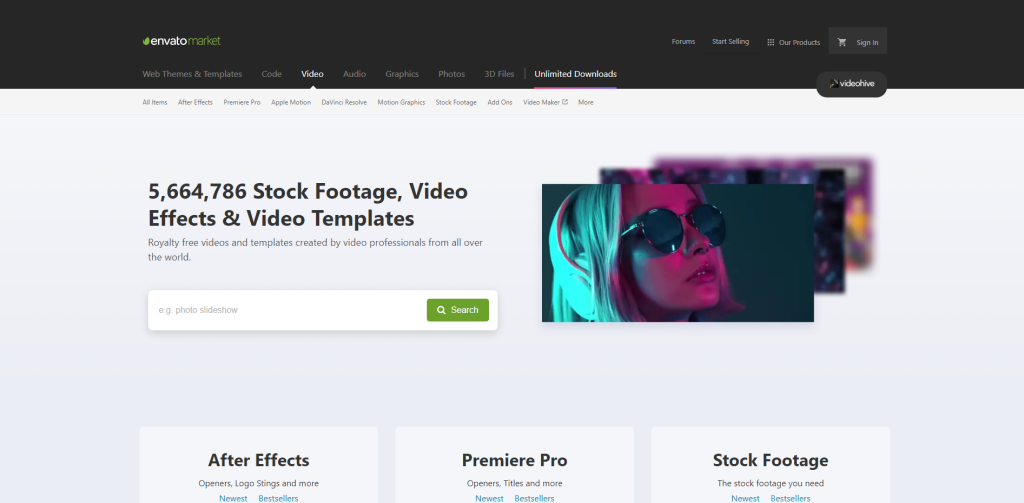1024x503 pixels.
Task: Choose All Items in submenu
Action: tap(155, 103)
